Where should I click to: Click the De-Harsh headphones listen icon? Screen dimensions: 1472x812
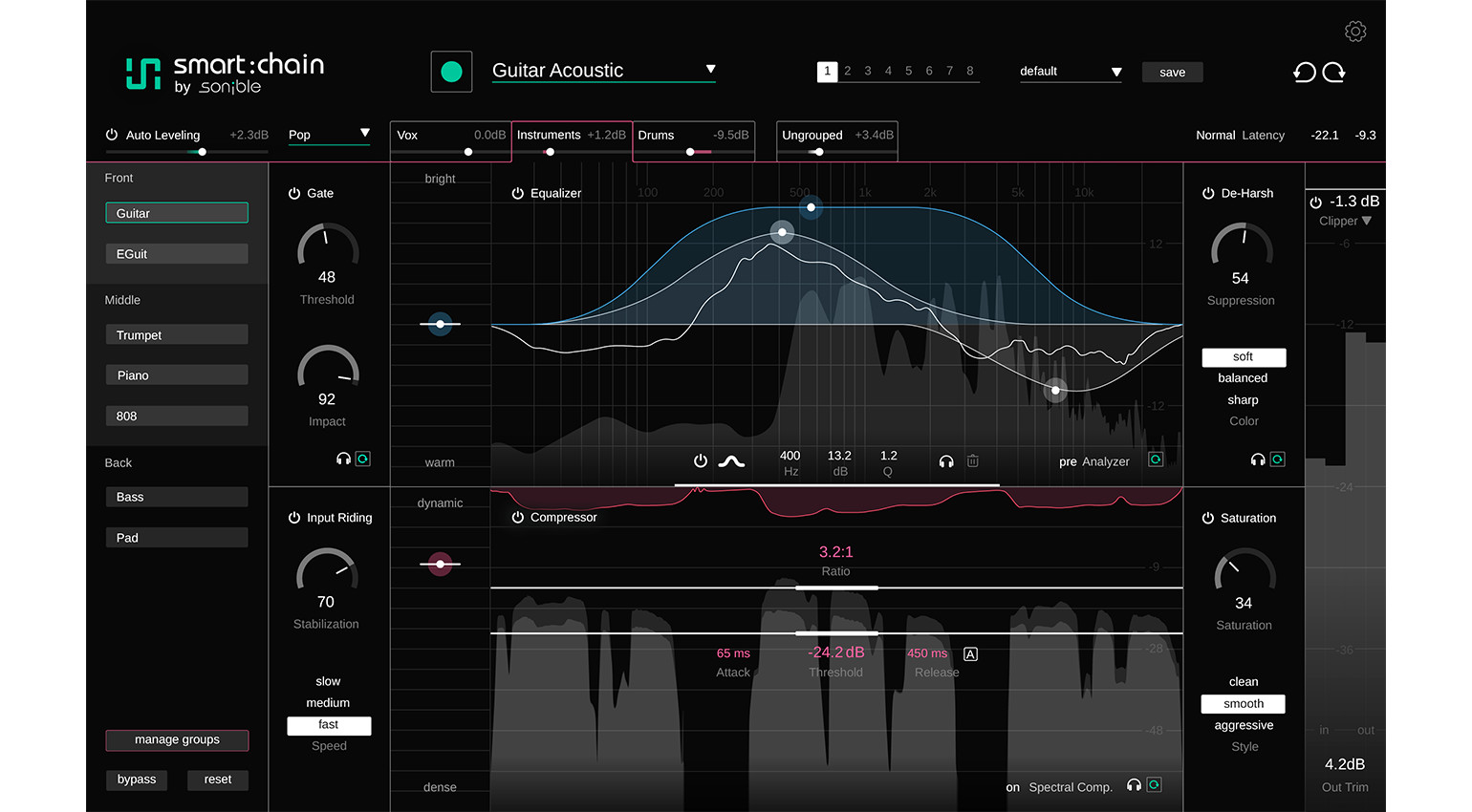[1258, 459]
